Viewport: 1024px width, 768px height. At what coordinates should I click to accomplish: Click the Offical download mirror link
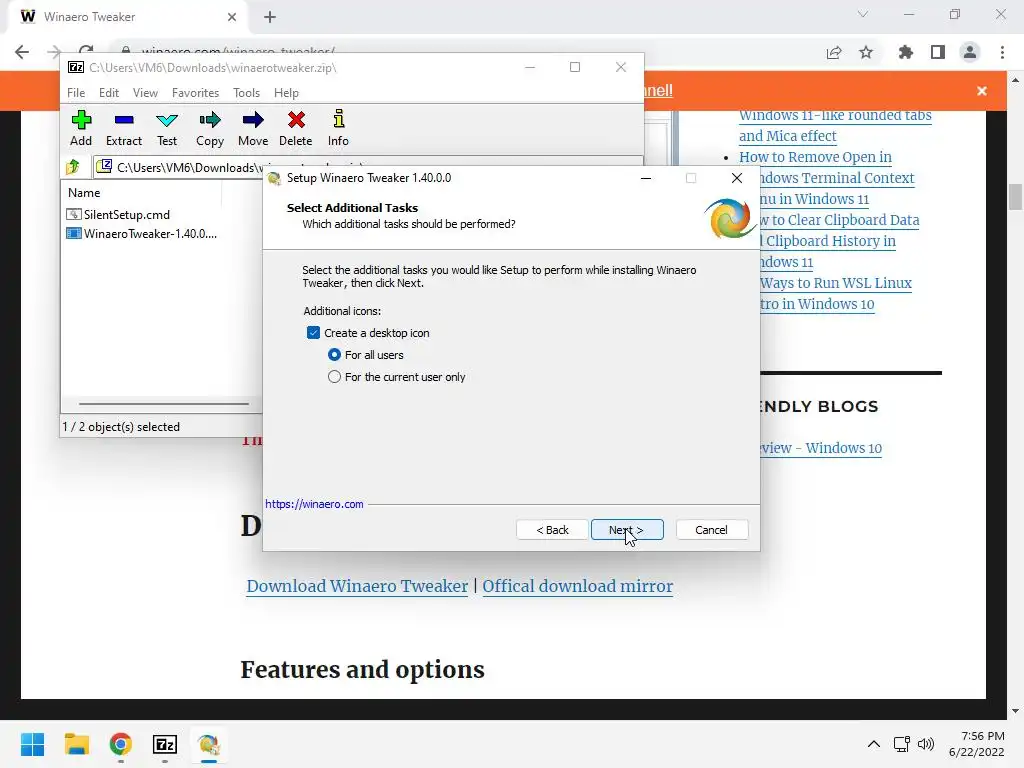[577, 586]
